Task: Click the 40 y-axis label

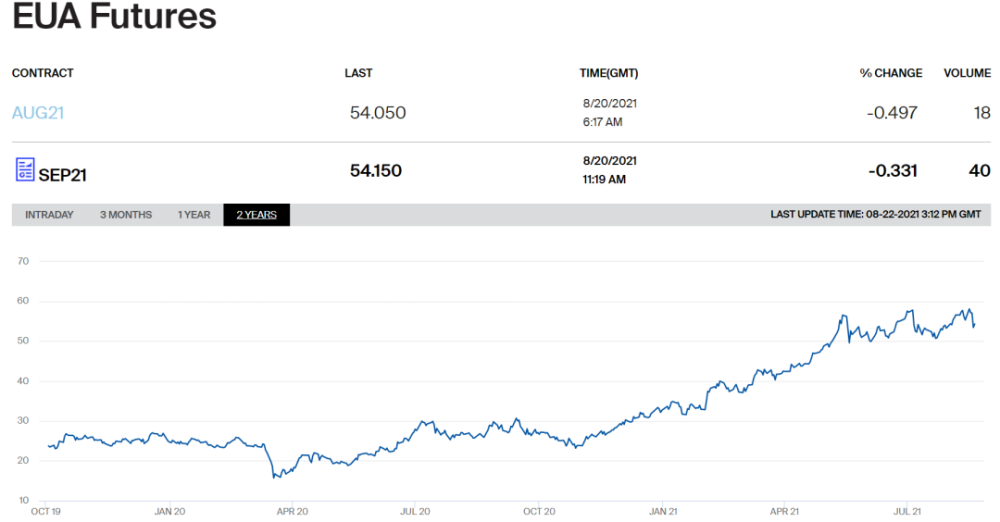Action: click(23, 381)
